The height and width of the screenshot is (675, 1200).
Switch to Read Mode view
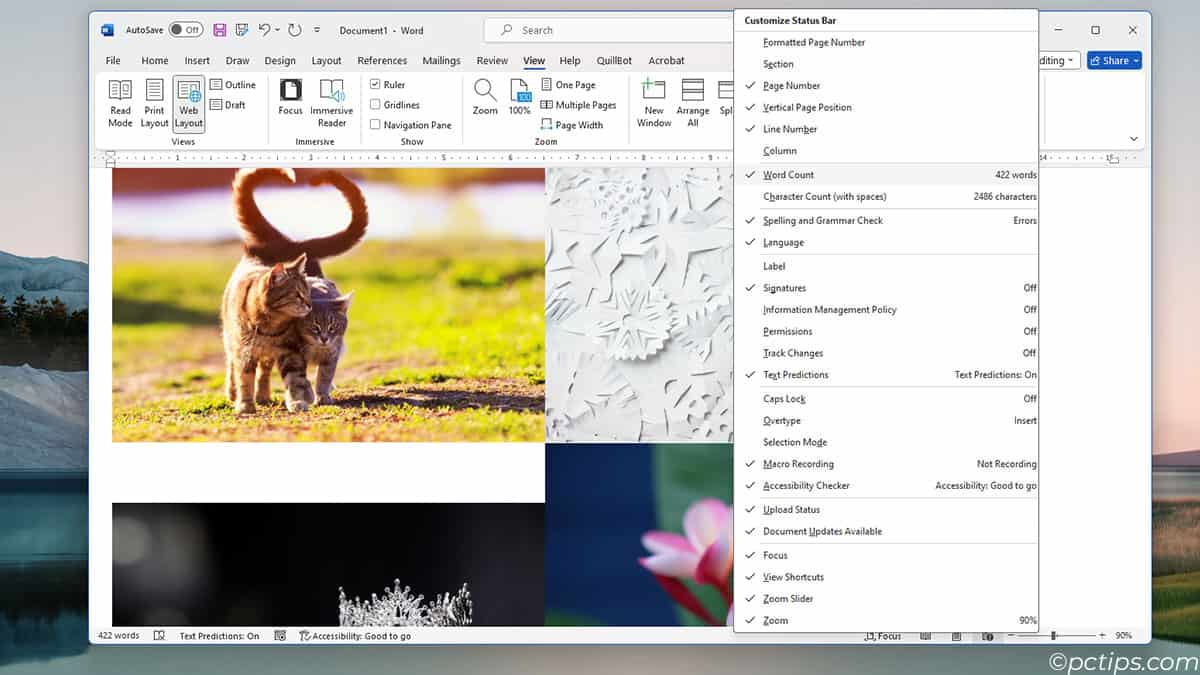coord(120,103)
